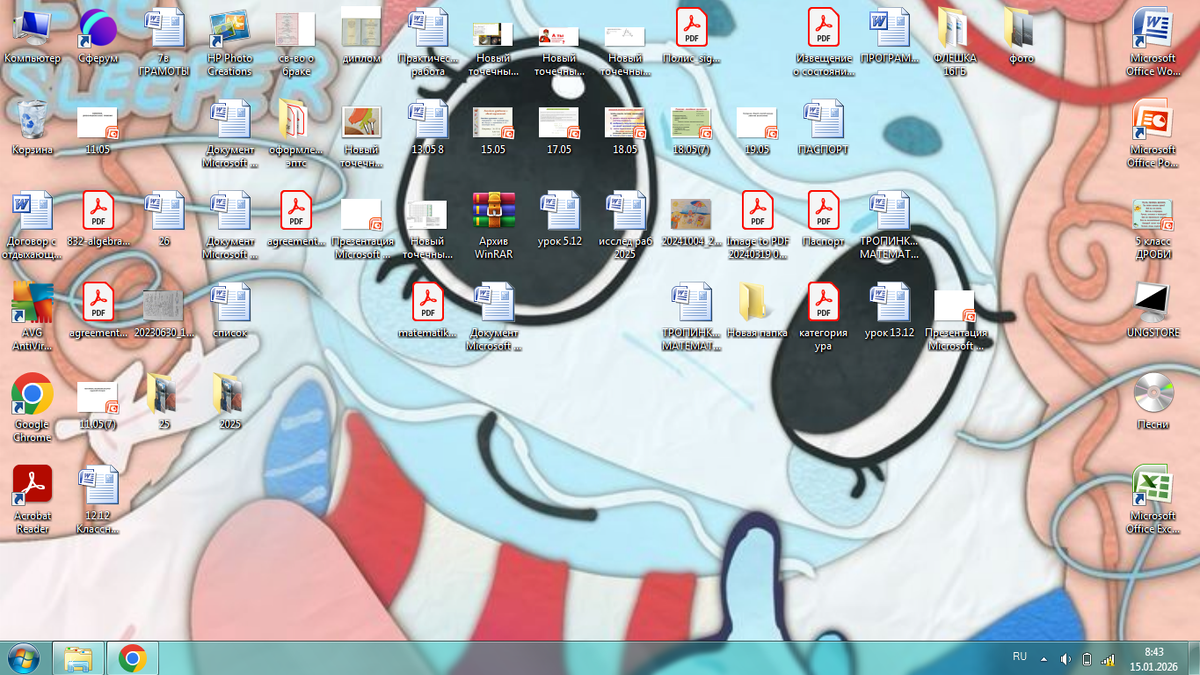
Task: Select the Word document named 26
Action: pyautogui.click(x=164, y=219)
